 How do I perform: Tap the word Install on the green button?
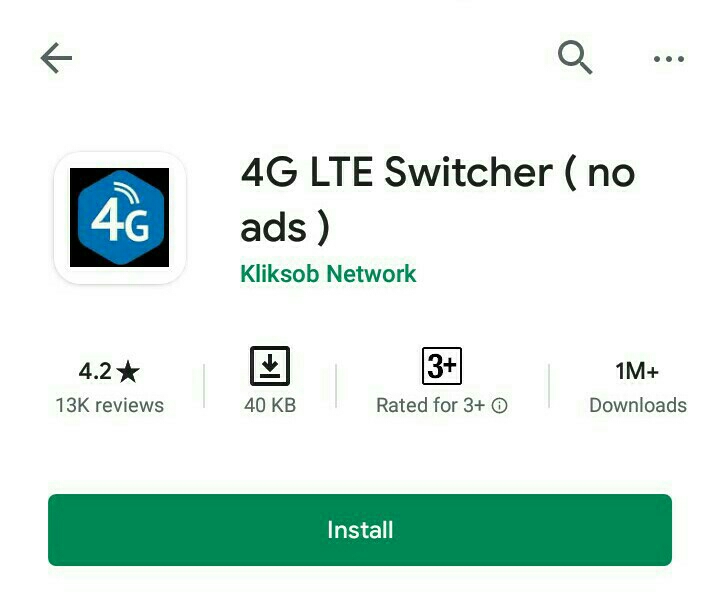coord(360,530)
